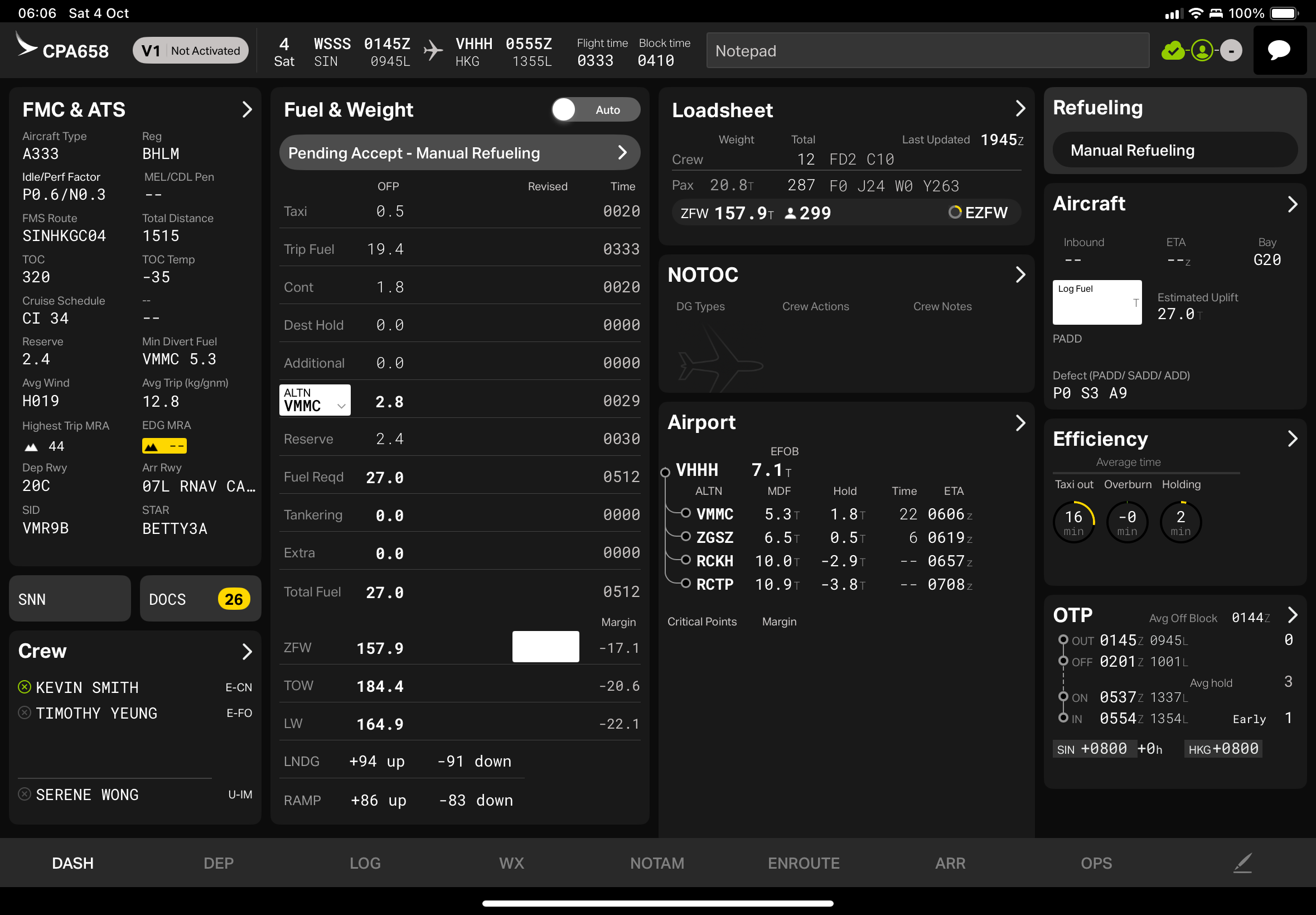Tap the battery indicator in status bar
This screenshot has width=1316, height=915.
[1283, 13]
